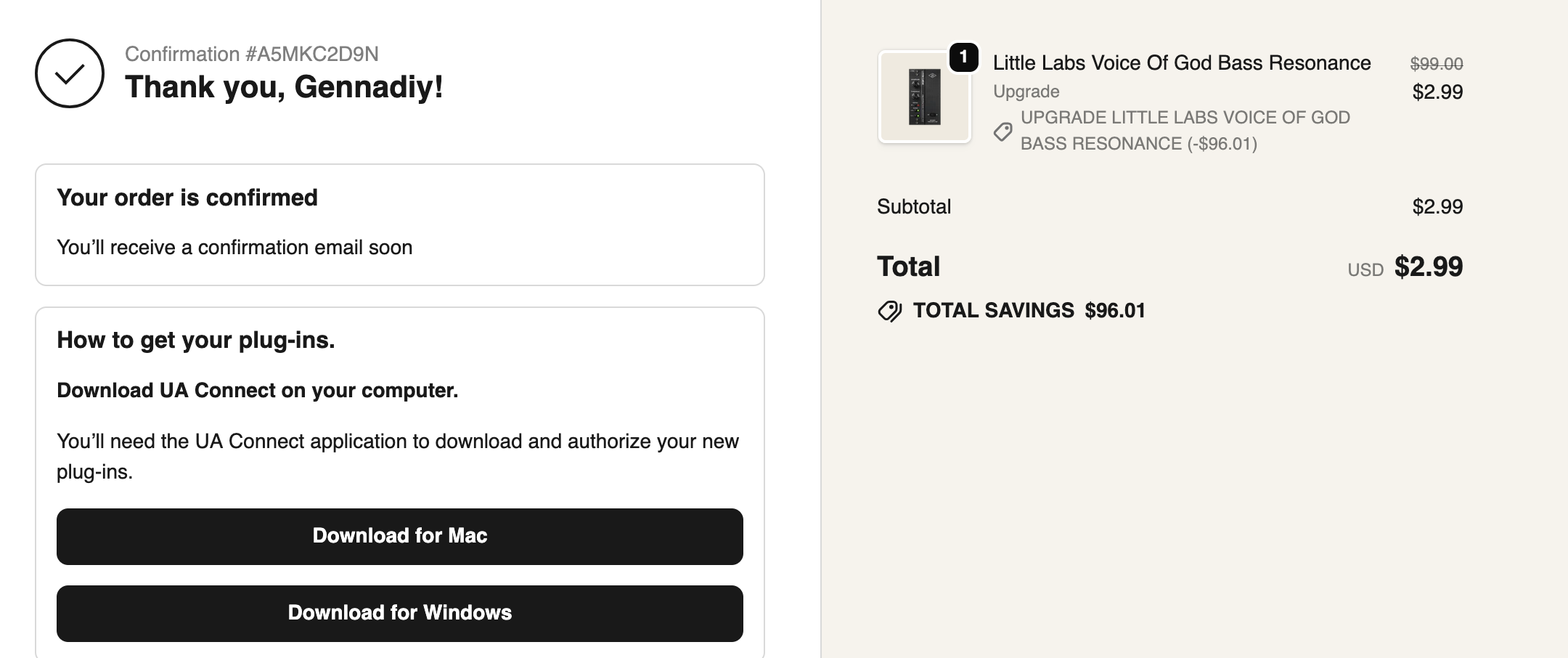The height and width of the screenshot is (658, 1568).
Task: Click the Upgrade label under the product name
Action: click(1026, 92)
